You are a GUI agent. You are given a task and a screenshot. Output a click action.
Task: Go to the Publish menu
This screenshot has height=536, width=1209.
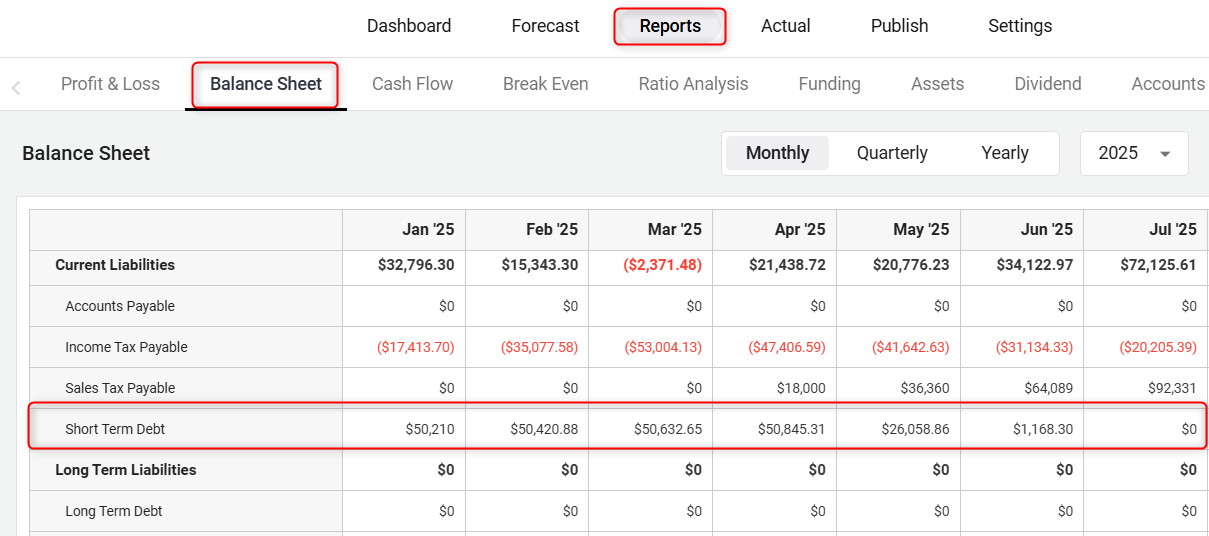click(x=900, y=26)
